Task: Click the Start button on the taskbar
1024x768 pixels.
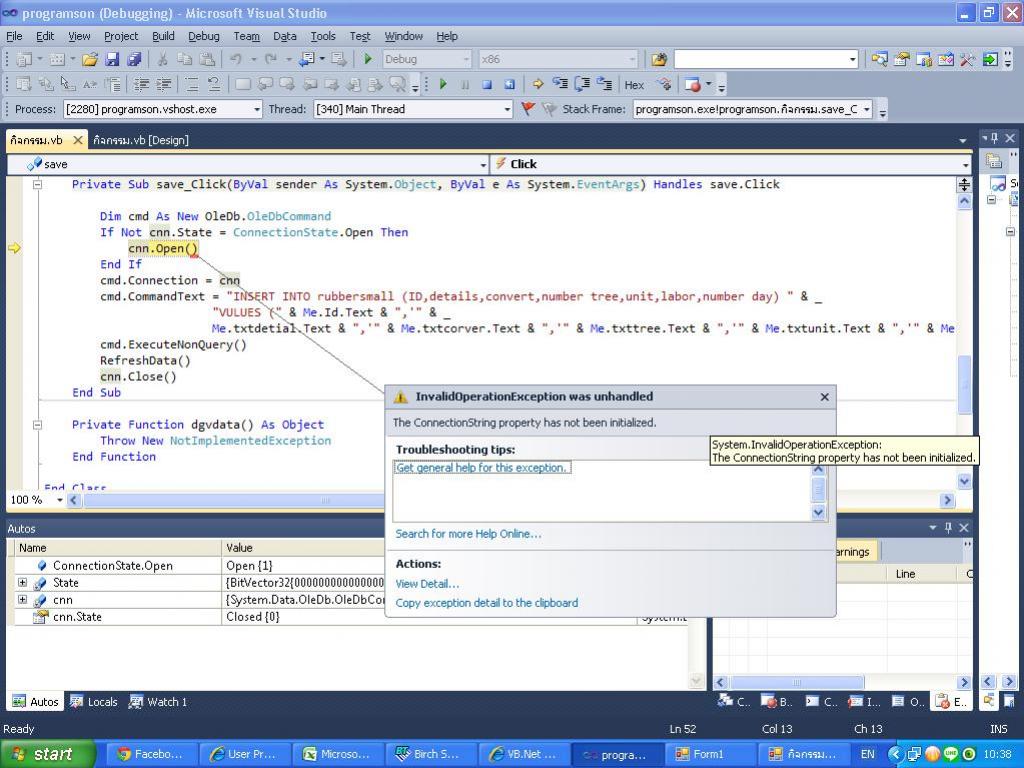Action: [x=47, y=754]
